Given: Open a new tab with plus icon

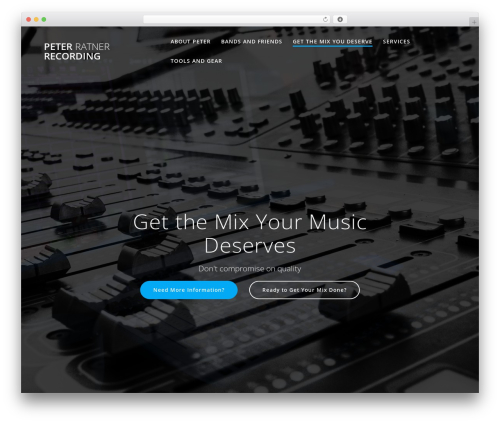Looking at the screenshot, I should pyautogui.click(x=474, y=22).
